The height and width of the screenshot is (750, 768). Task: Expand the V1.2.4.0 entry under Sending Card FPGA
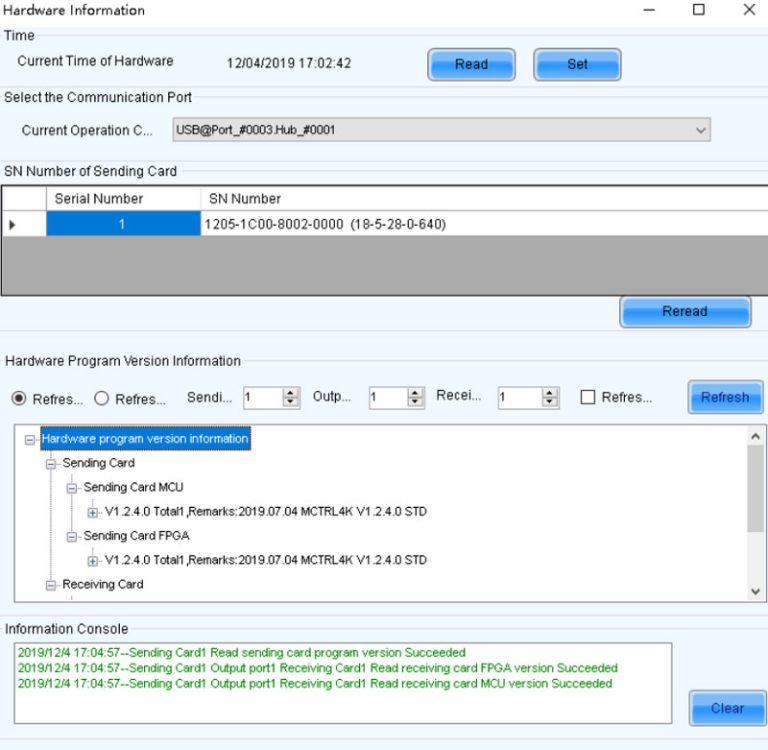pos(93,561)
